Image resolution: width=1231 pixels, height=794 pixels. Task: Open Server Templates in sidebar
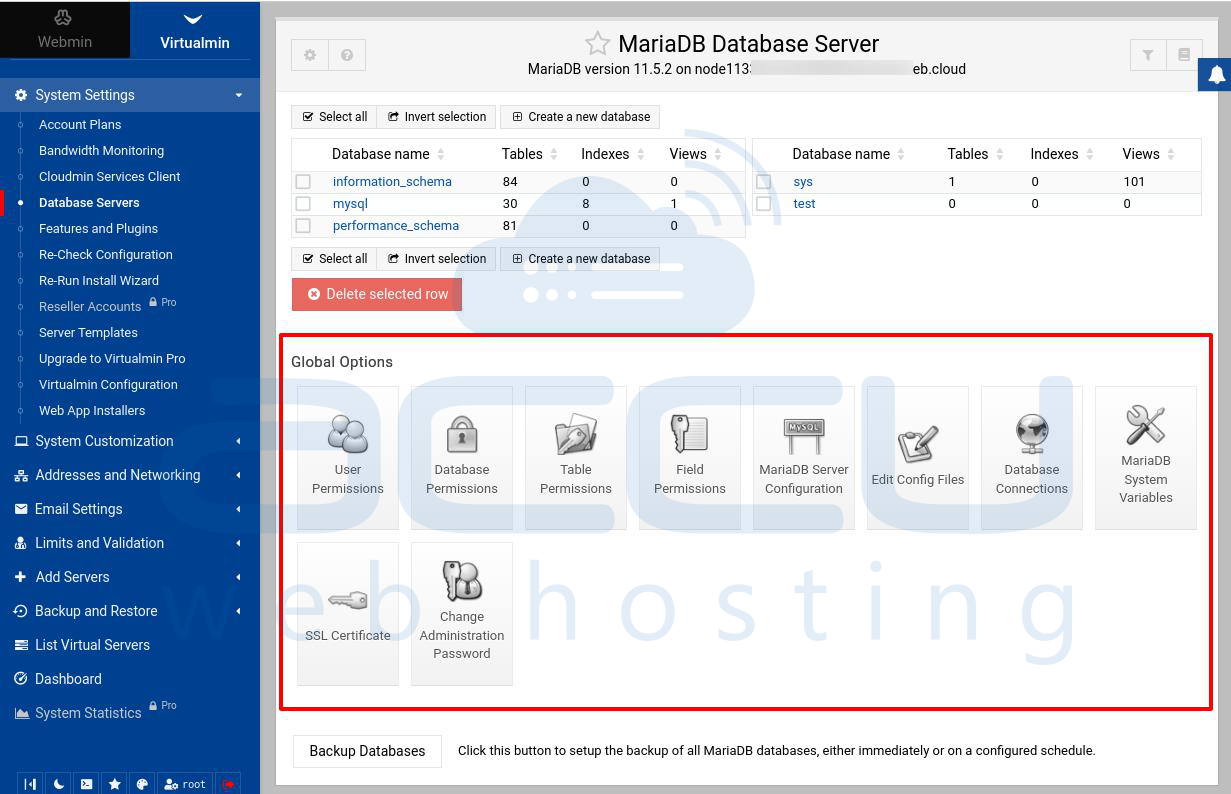88,333
